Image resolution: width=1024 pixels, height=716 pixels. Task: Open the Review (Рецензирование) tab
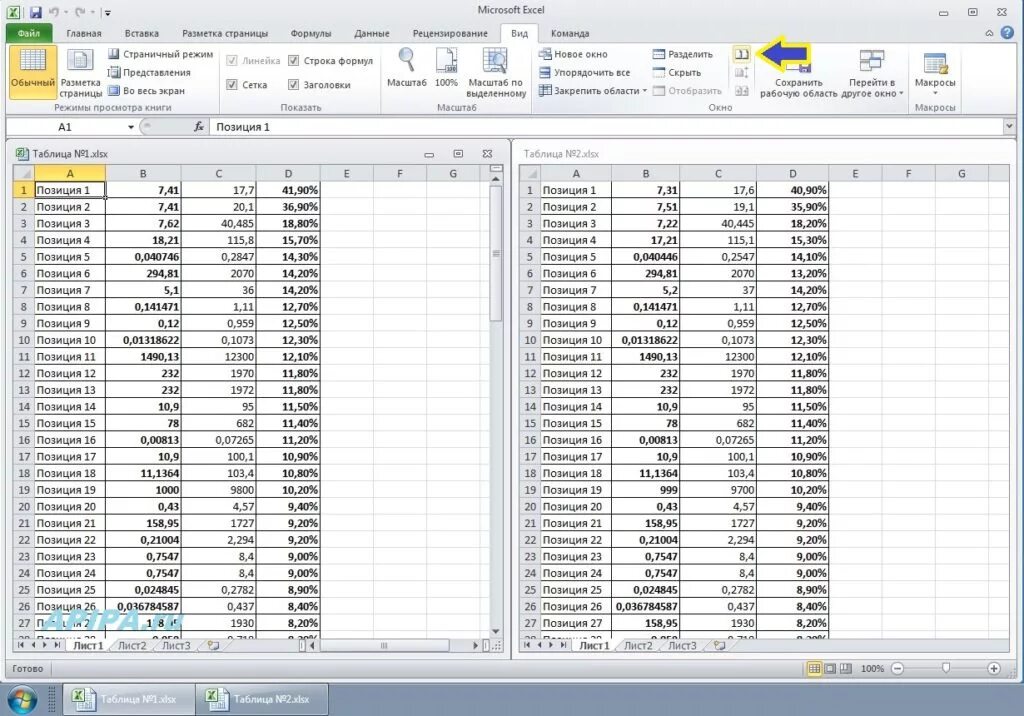coord(450,33)
